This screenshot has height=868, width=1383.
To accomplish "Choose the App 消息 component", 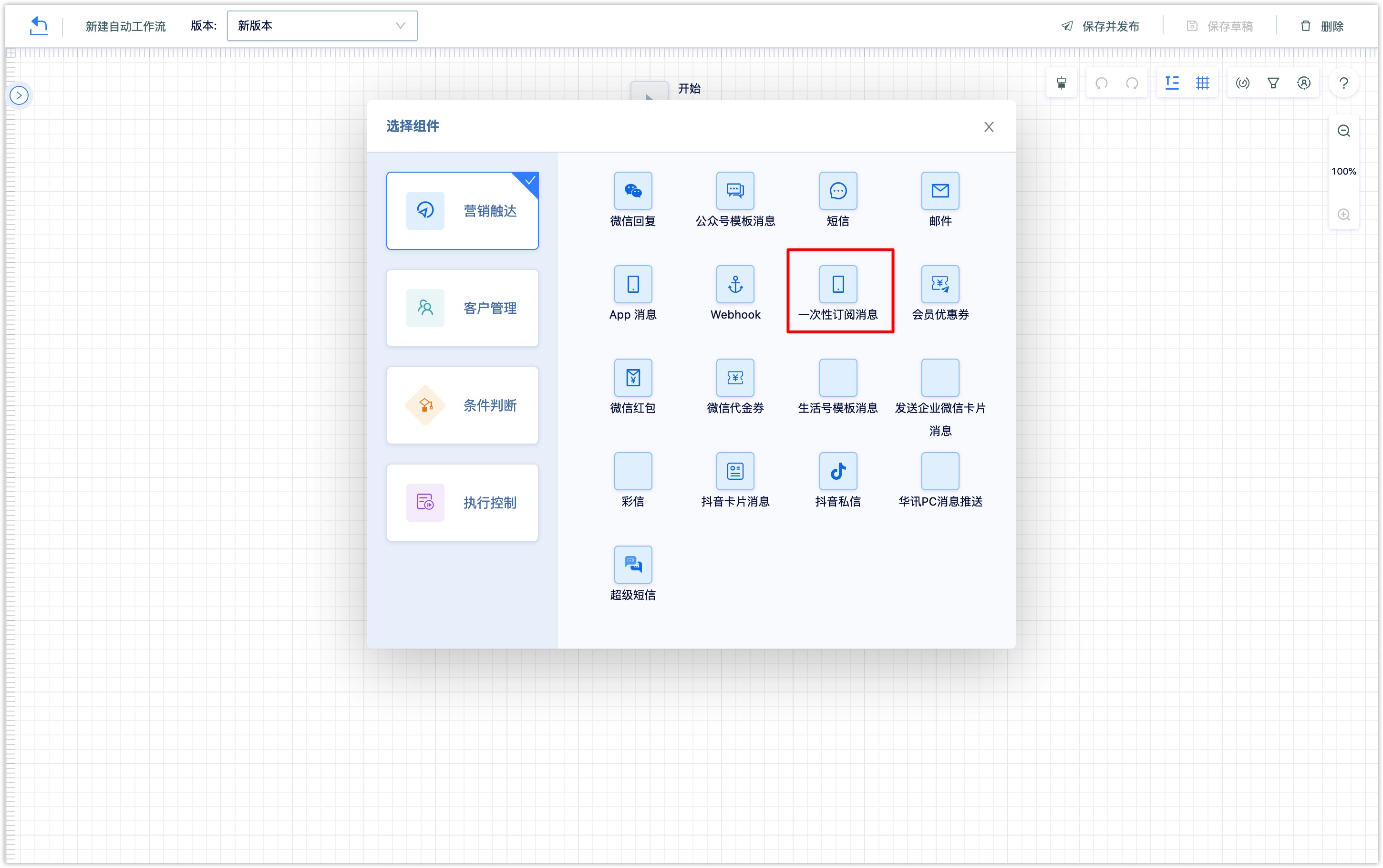I will (x=633, y=293).
